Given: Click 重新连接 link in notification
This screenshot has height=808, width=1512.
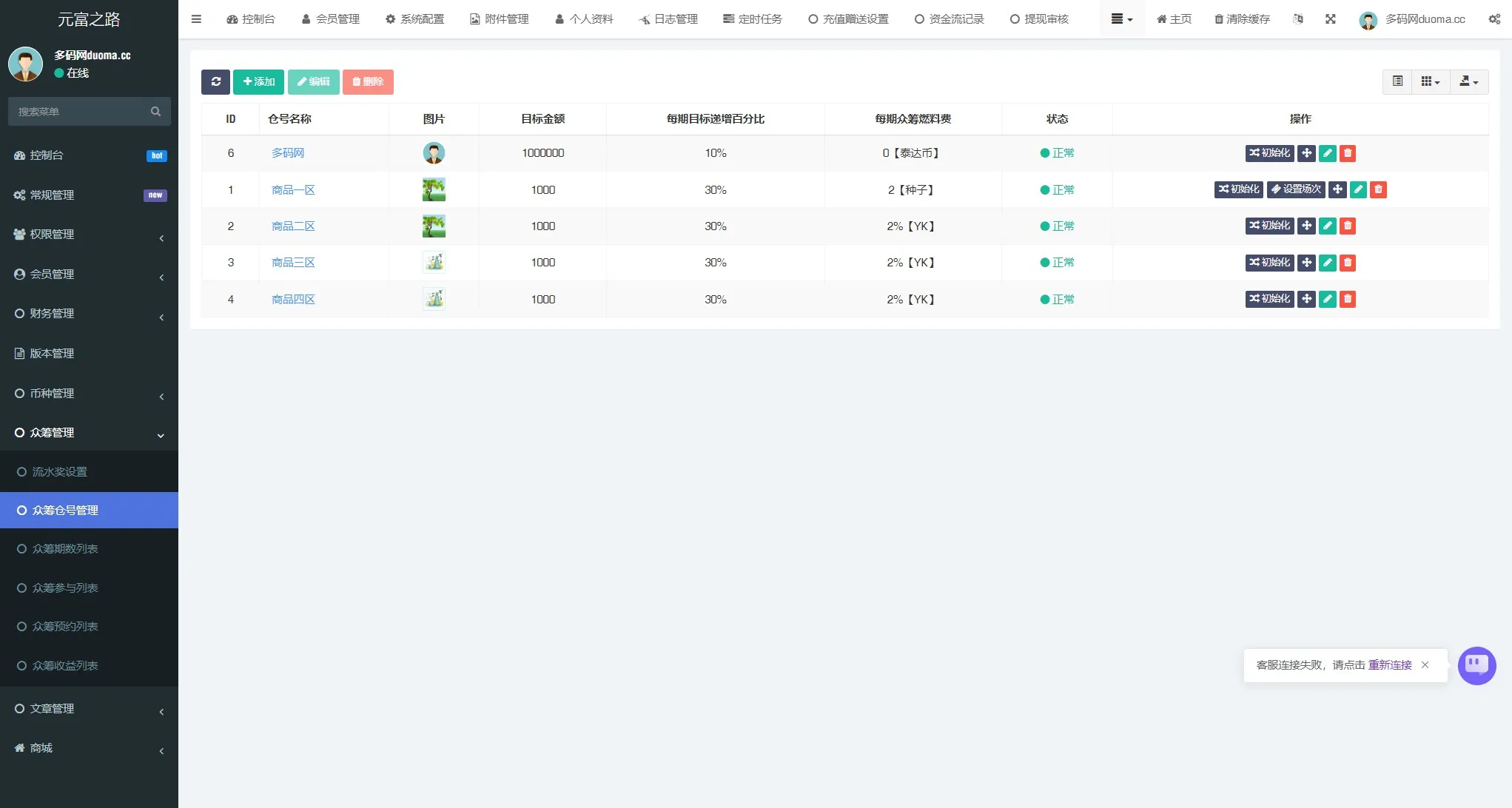Looking at the screenshot, I should pyautogui.click(x=1389, y=665).
